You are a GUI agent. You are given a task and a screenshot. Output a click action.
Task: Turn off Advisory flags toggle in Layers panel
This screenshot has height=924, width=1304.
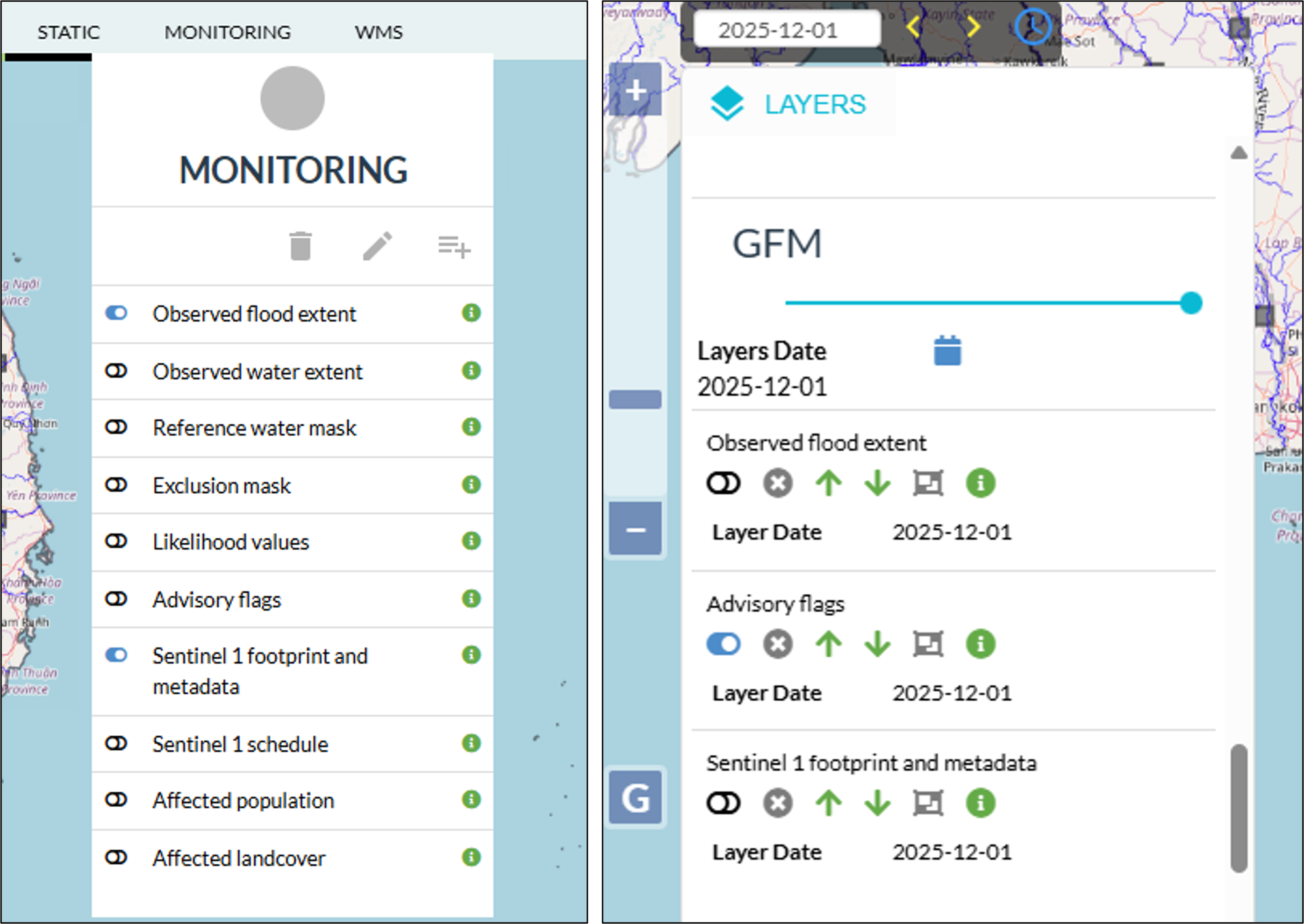click(x=723, y=644)
